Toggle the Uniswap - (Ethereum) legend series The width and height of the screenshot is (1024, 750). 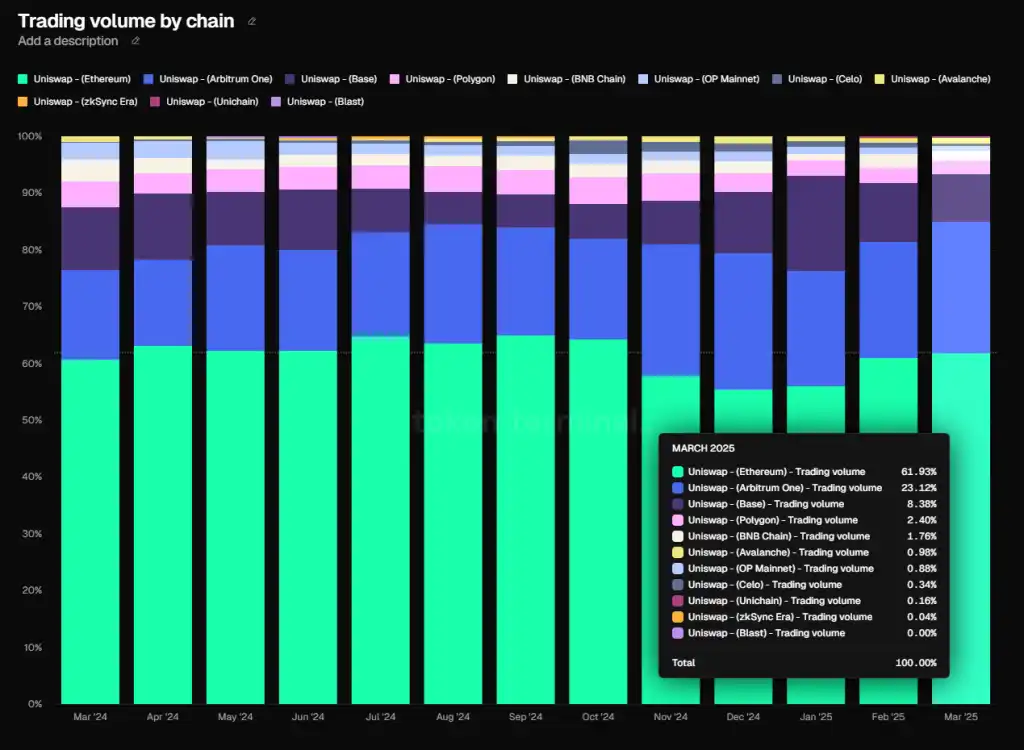(75, 78)
